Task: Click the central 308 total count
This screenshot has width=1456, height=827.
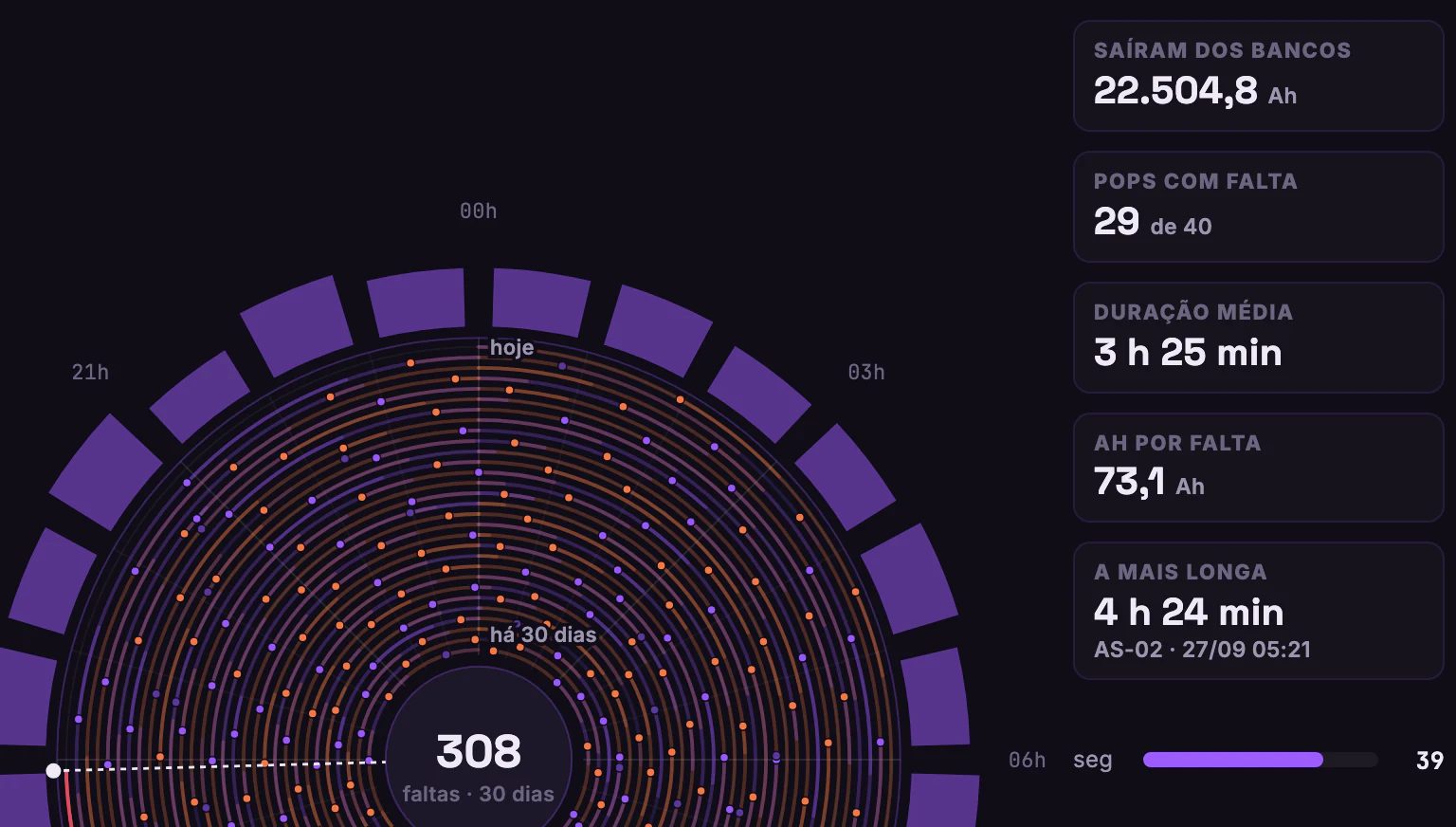Action: coord(479,752)
